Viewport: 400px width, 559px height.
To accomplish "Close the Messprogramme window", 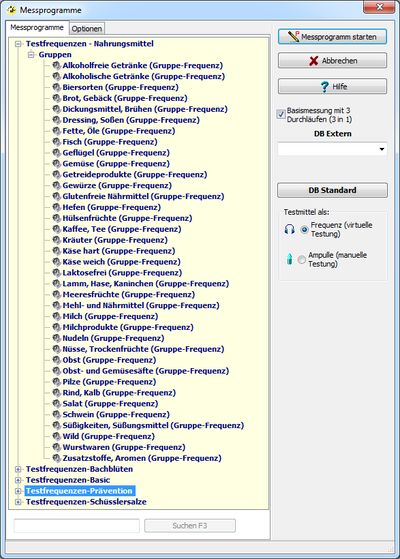I will (379, 7).
